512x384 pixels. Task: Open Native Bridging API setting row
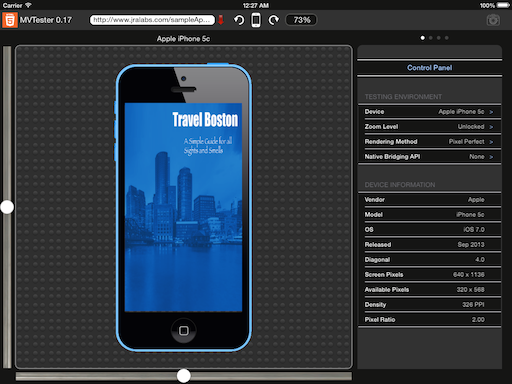coord(430,157)
